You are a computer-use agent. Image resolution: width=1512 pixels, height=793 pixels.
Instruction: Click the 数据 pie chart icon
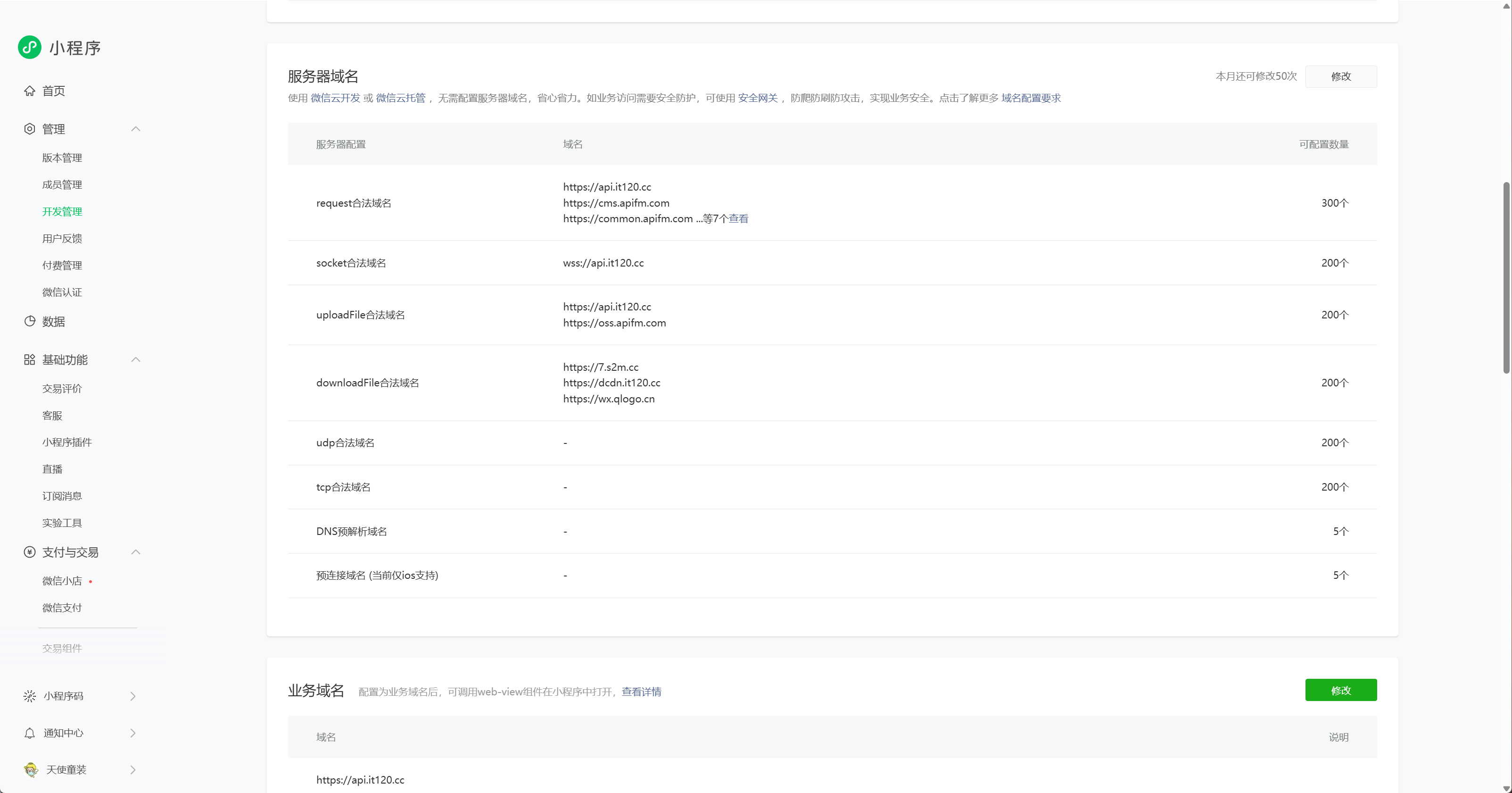tap(29, 321)
